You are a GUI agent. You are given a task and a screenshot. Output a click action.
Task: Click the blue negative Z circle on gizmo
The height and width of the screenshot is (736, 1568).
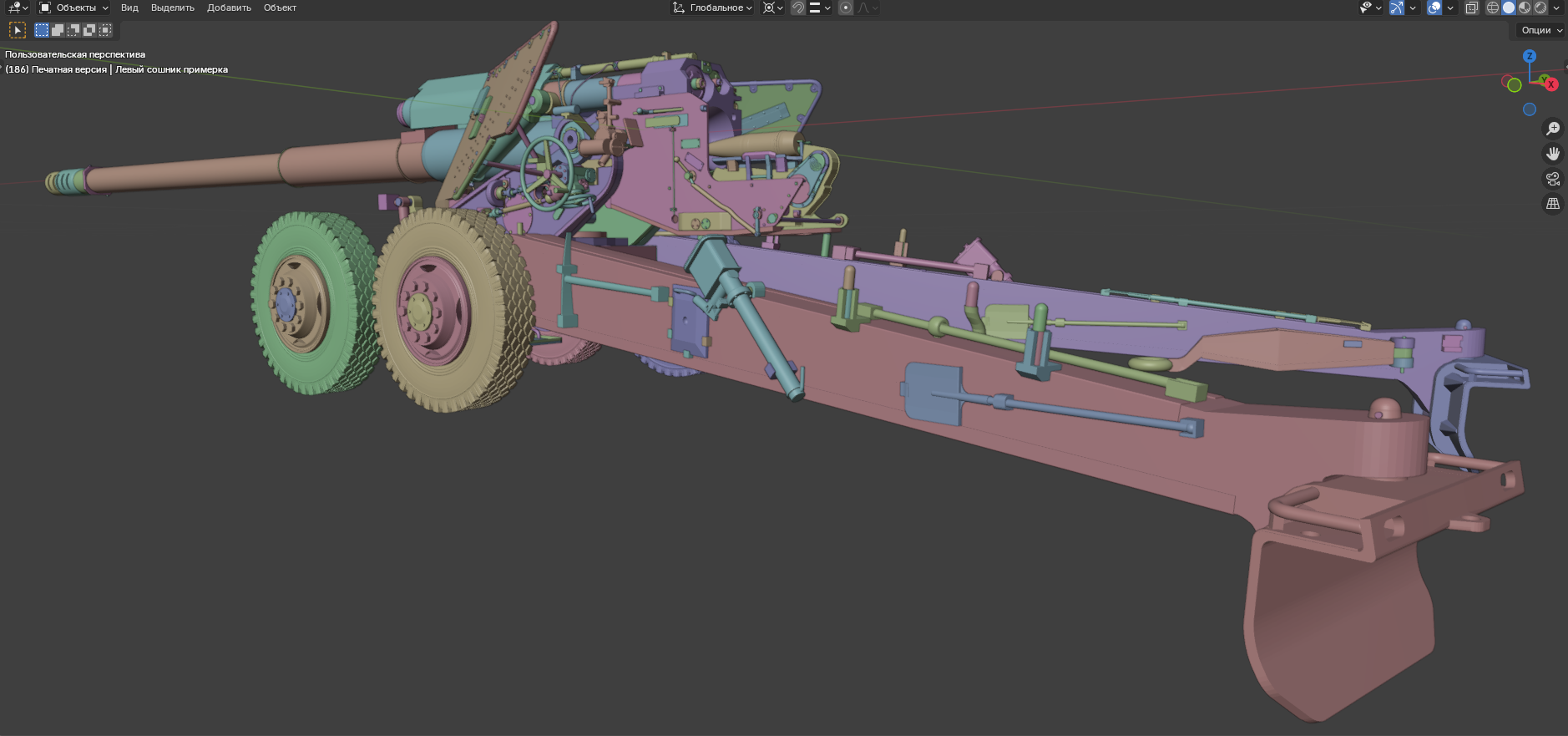tap(1530, 109)
